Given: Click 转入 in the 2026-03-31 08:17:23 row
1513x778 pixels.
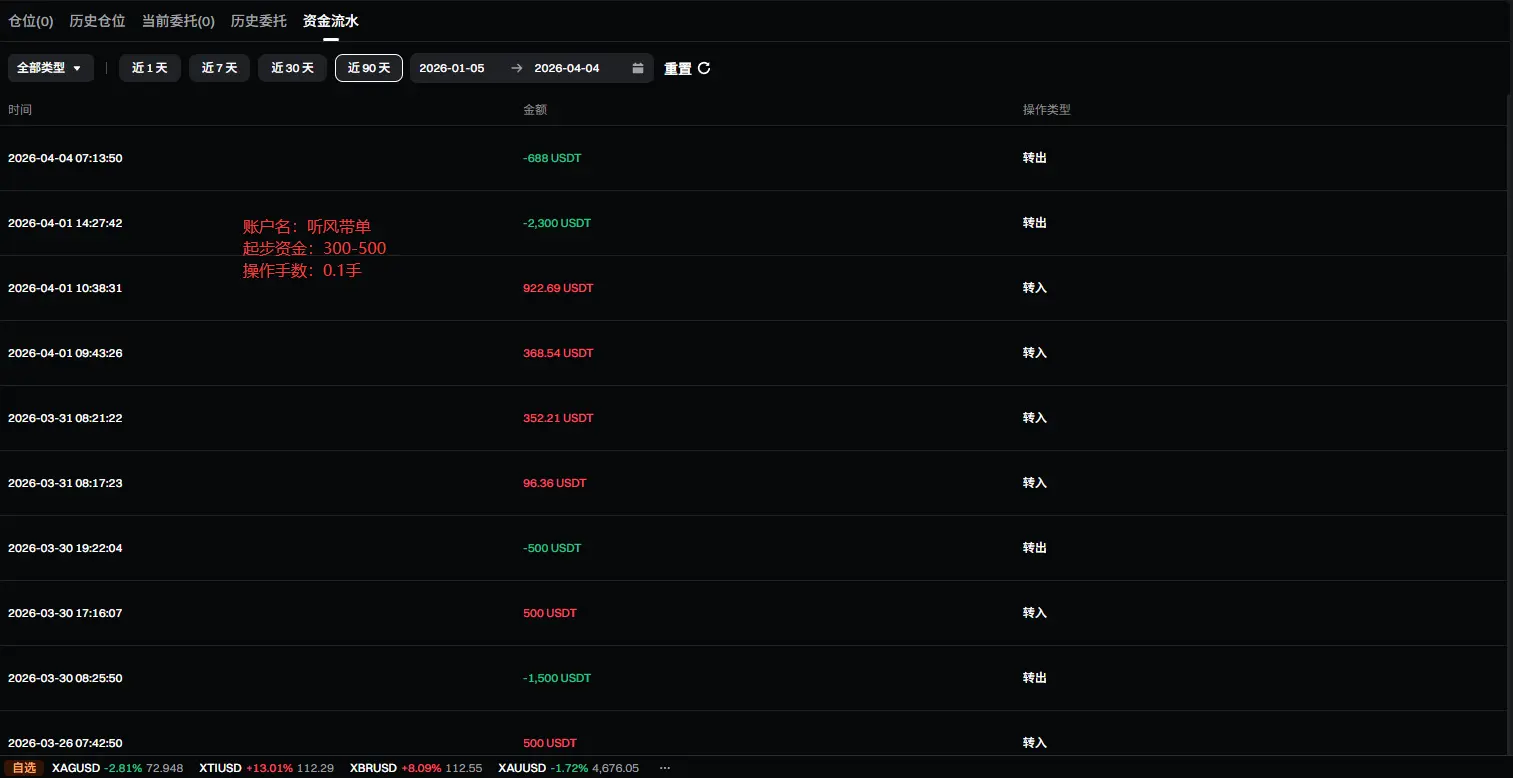Looking at the screenshot, I should 1035,483.
